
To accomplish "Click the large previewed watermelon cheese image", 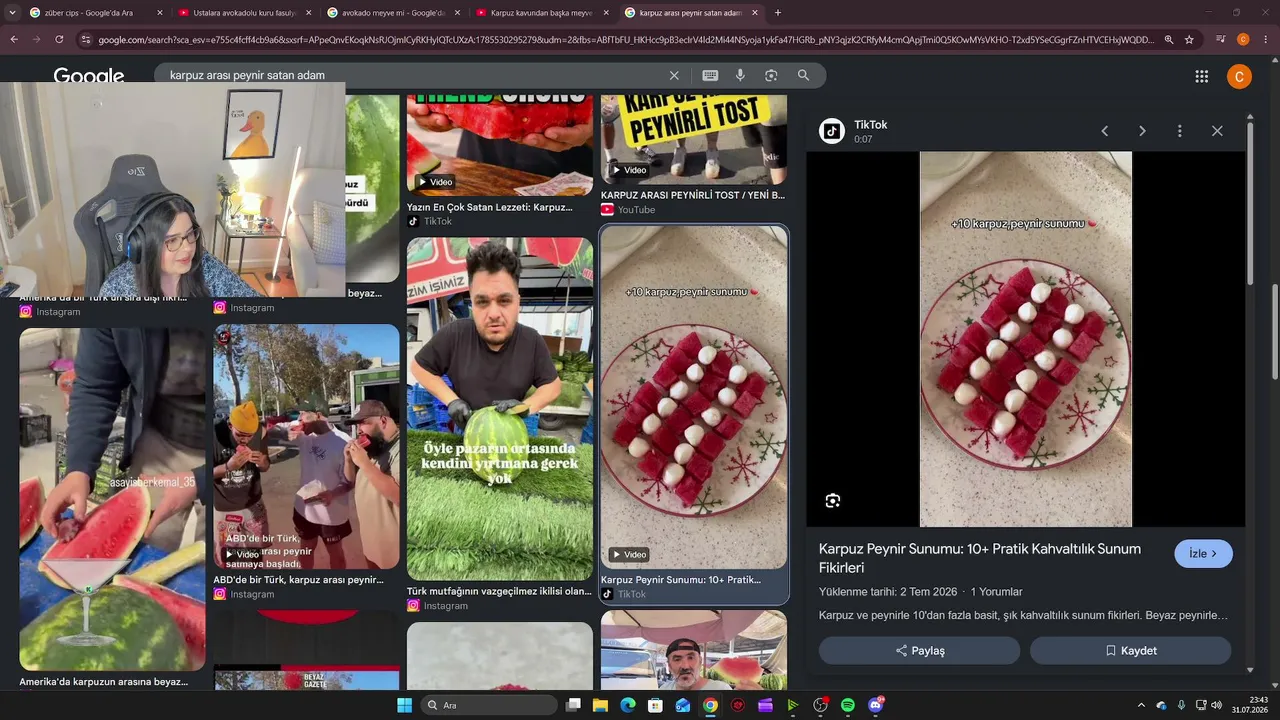I will coord(1026,339).
